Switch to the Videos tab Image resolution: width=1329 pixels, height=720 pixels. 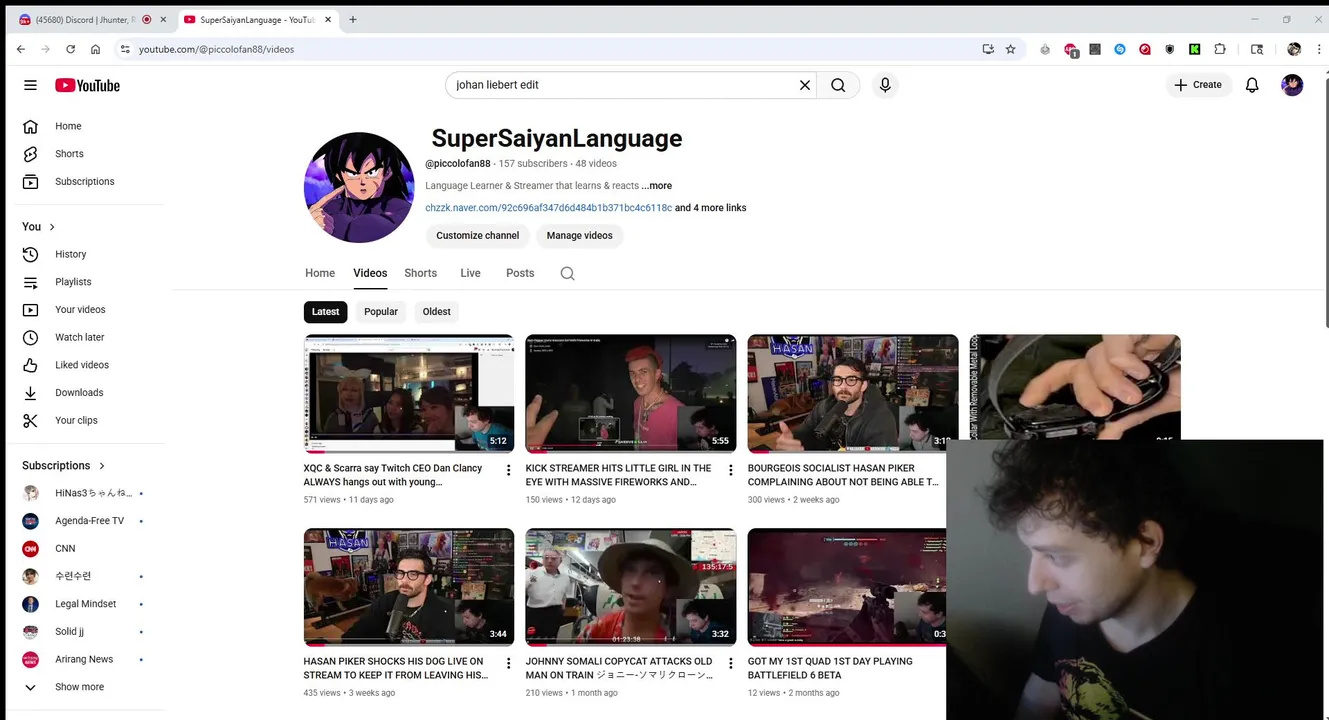[x=370, y=273]
